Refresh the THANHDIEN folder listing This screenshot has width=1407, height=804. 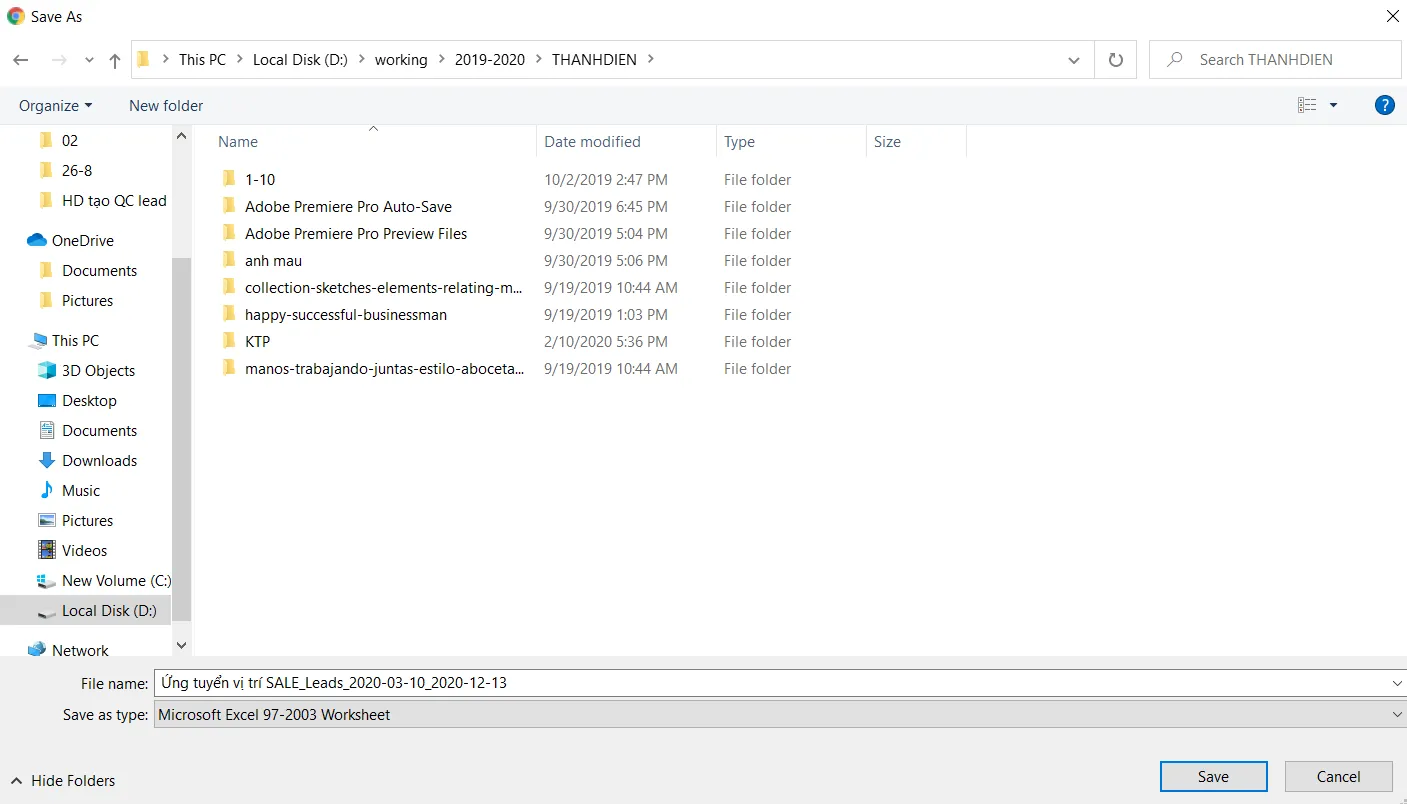[x=1116, y=60]
